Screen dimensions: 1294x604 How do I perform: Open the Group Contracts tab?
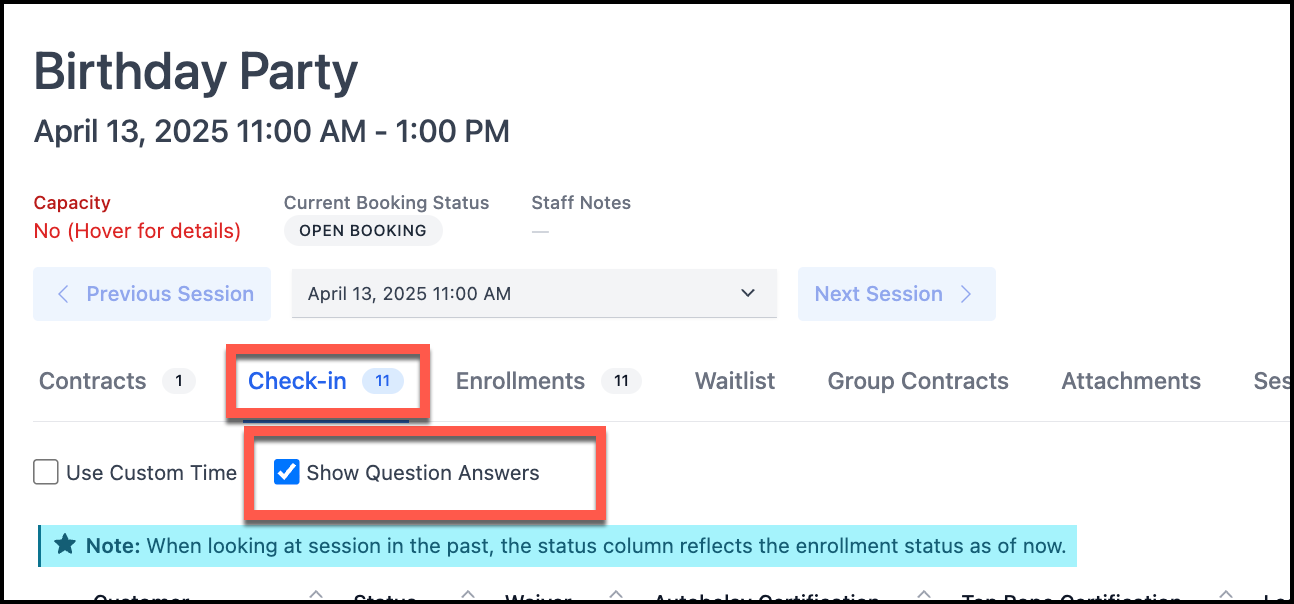[918, 381]
